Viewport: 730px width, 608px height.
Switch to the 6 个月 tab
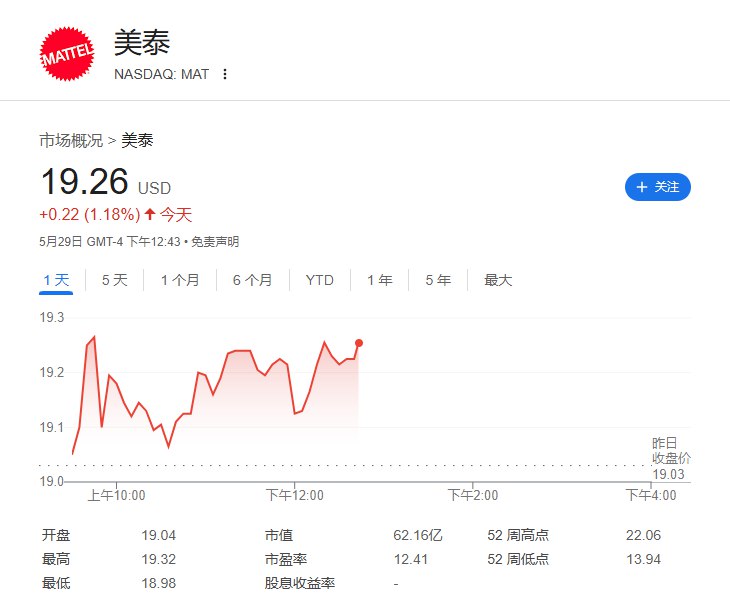(252, 280)
